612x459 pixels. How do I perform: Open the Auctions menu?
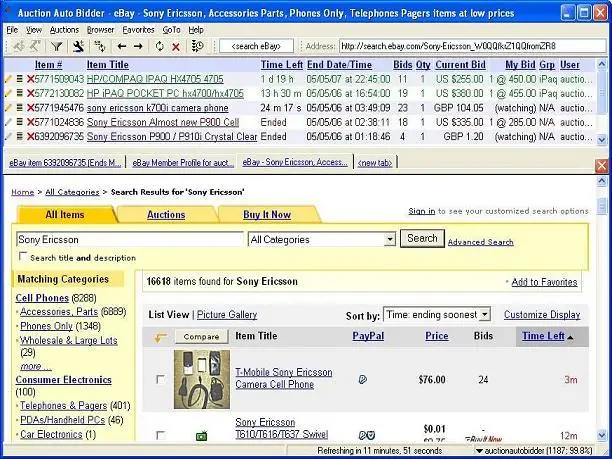pyautogui.click(x=64, y=30)
